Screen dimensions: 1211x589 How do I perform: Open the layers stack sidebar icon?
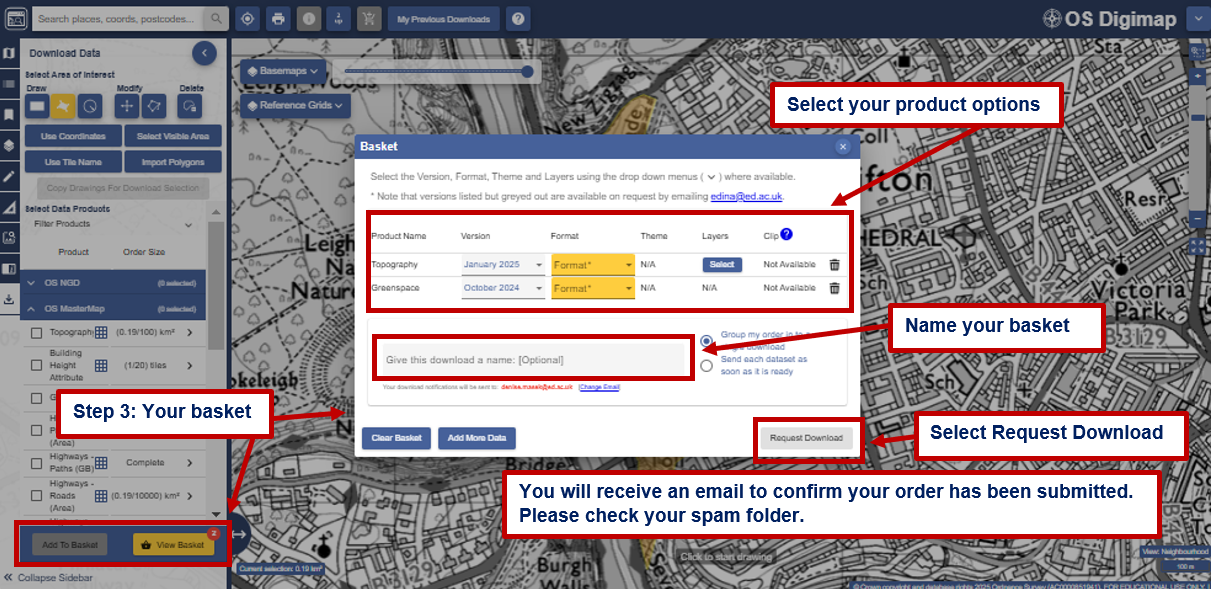[x=9, y=145]
